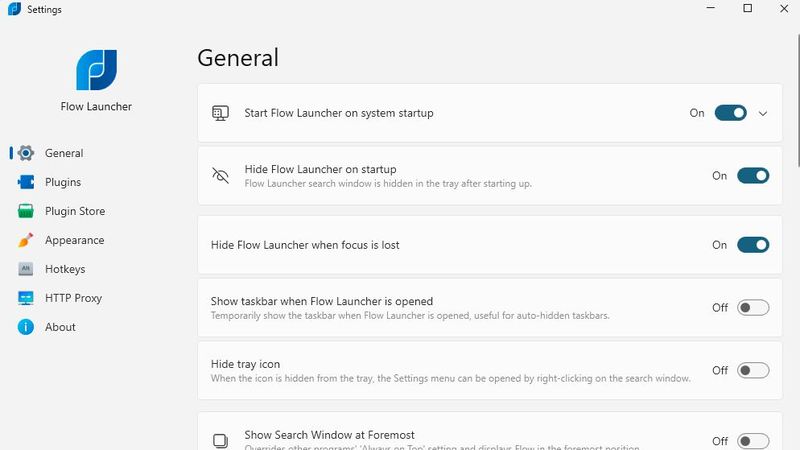Click the vertical scrollbar thumb
This screenshot has height=450, width=800.
point(798,99)
